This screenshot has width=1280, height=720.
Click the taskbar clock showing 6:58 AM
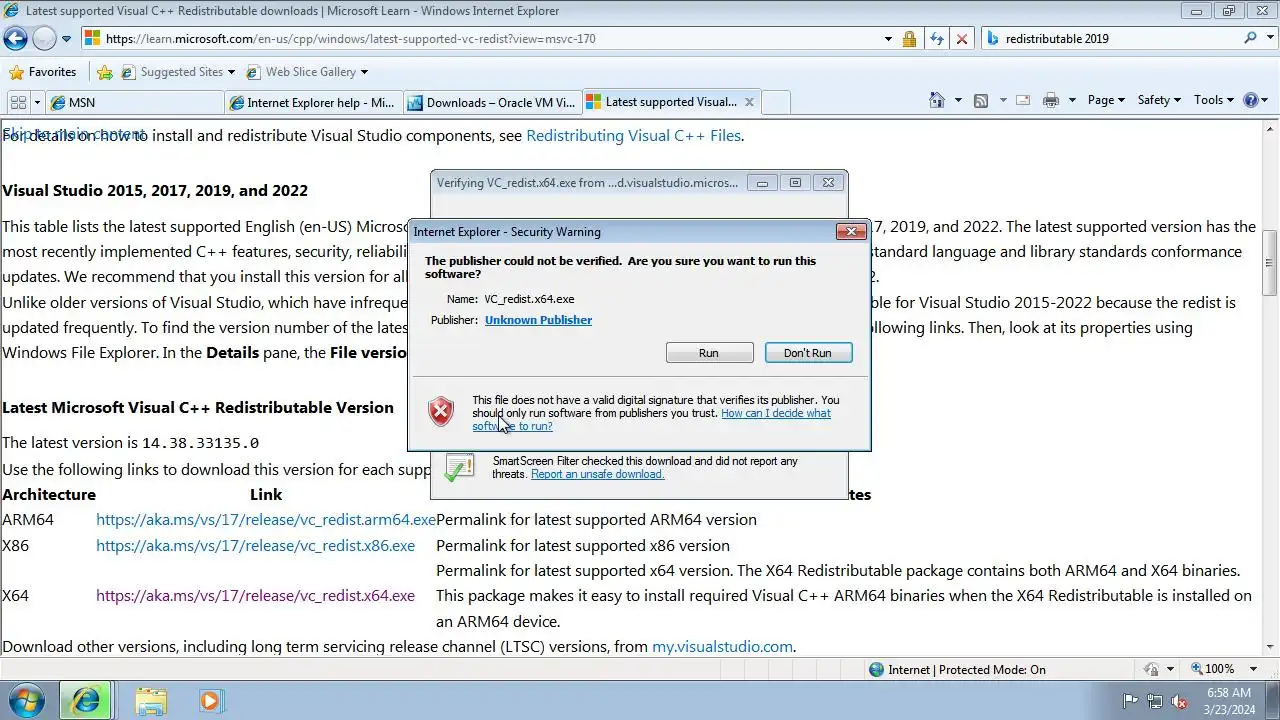point(1228,700)
